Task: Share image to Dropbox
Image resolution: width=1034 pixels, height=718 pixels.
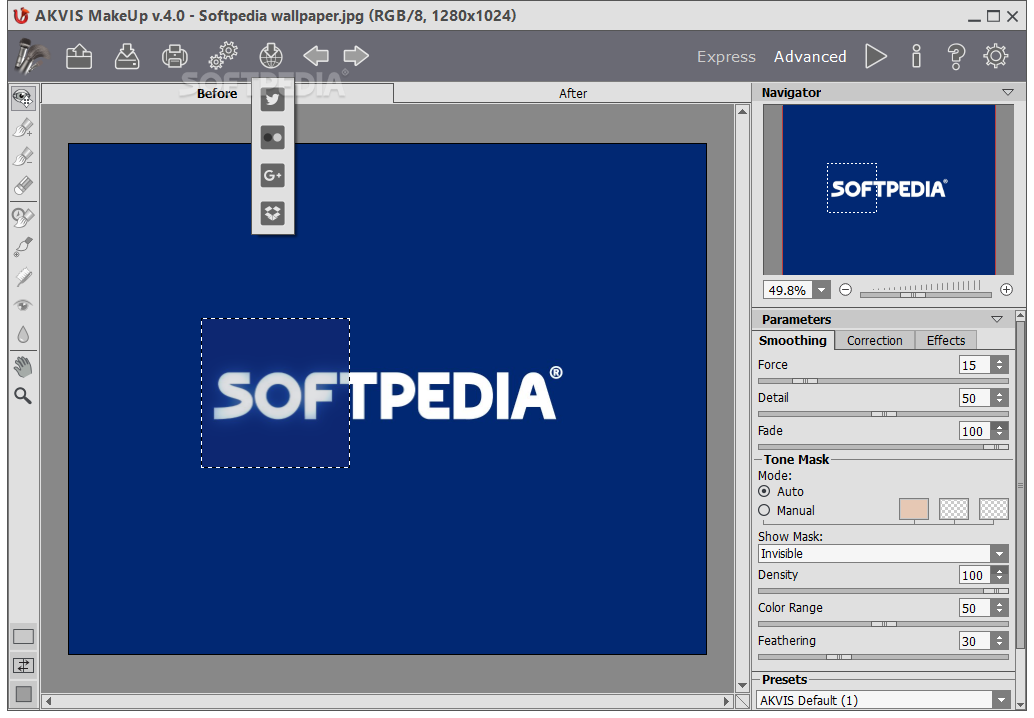Action: pyautogui.click(x=272, y=213)
